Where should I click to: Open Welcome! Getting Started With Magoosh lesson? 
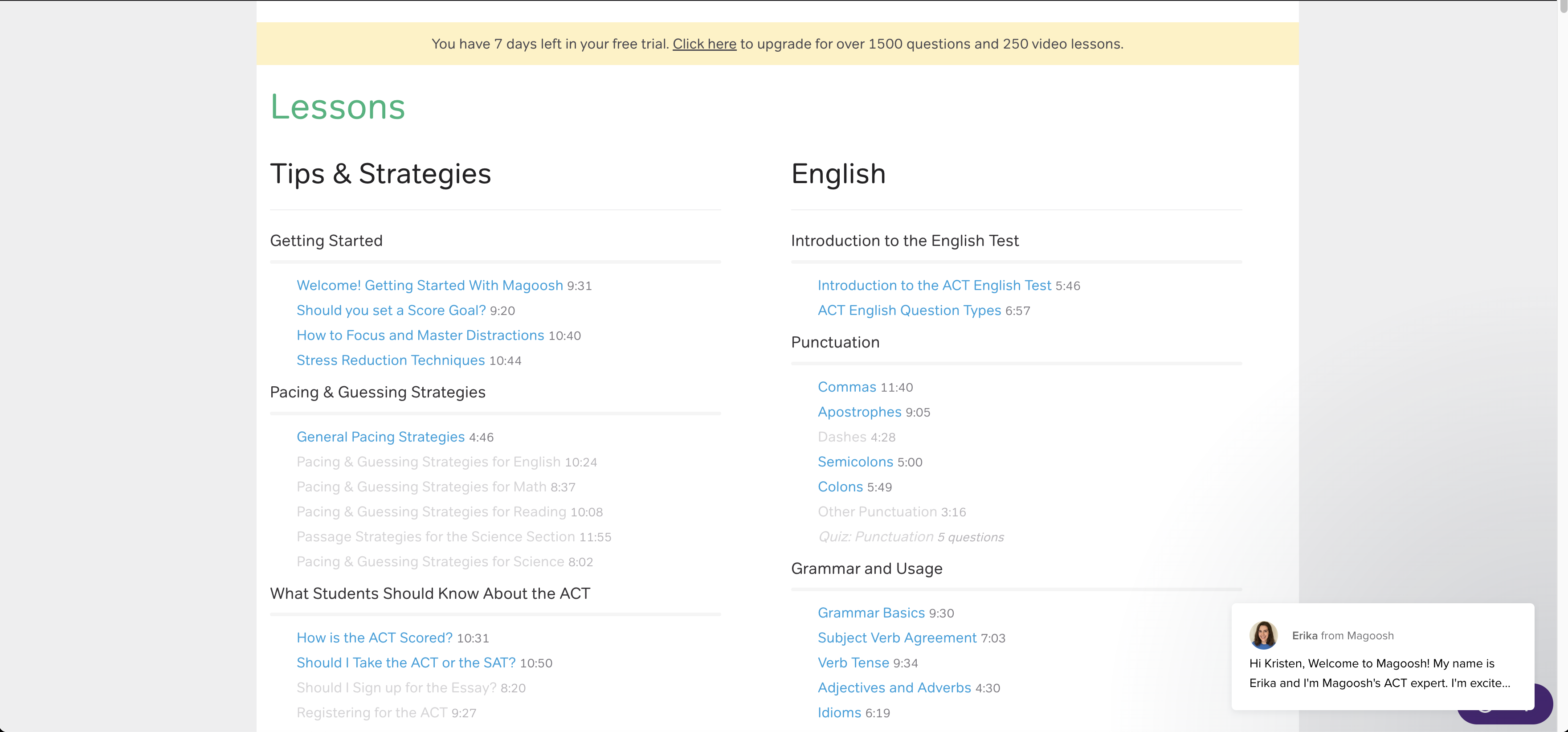pyautogui.click(x=429, y=286)
